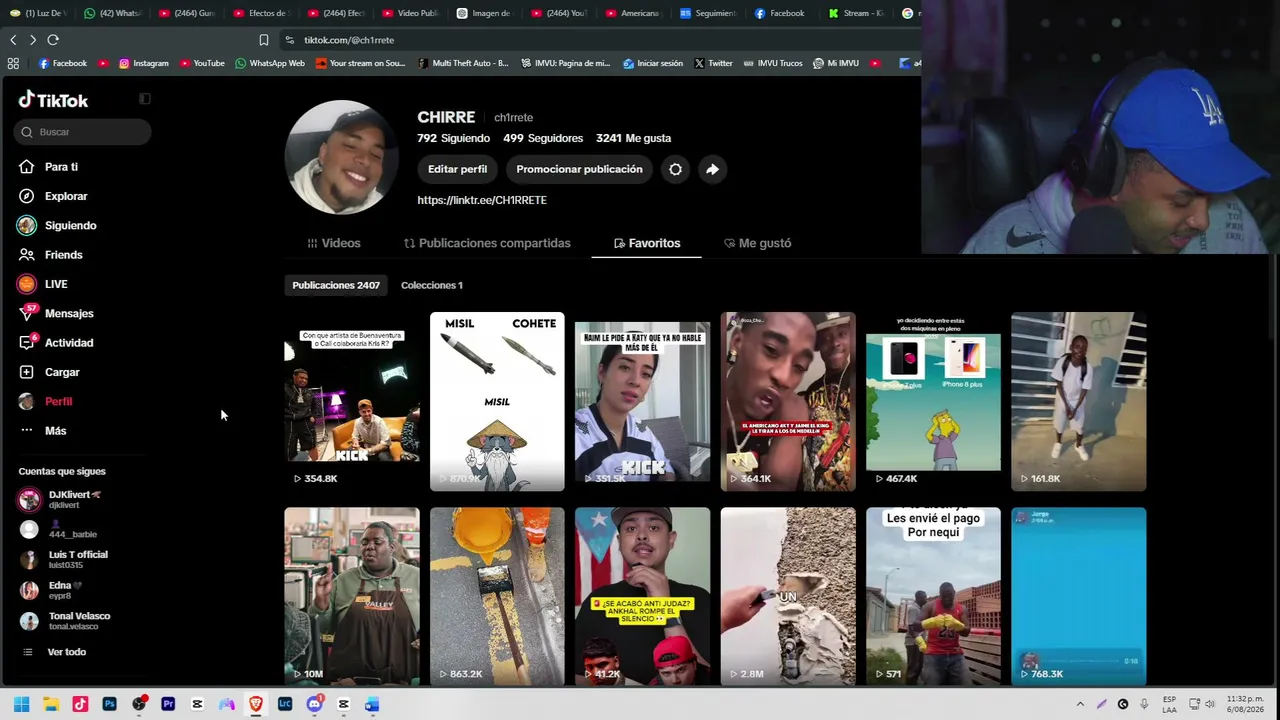
Task: Open the Windows Start menu
Action: click(21, 704)
